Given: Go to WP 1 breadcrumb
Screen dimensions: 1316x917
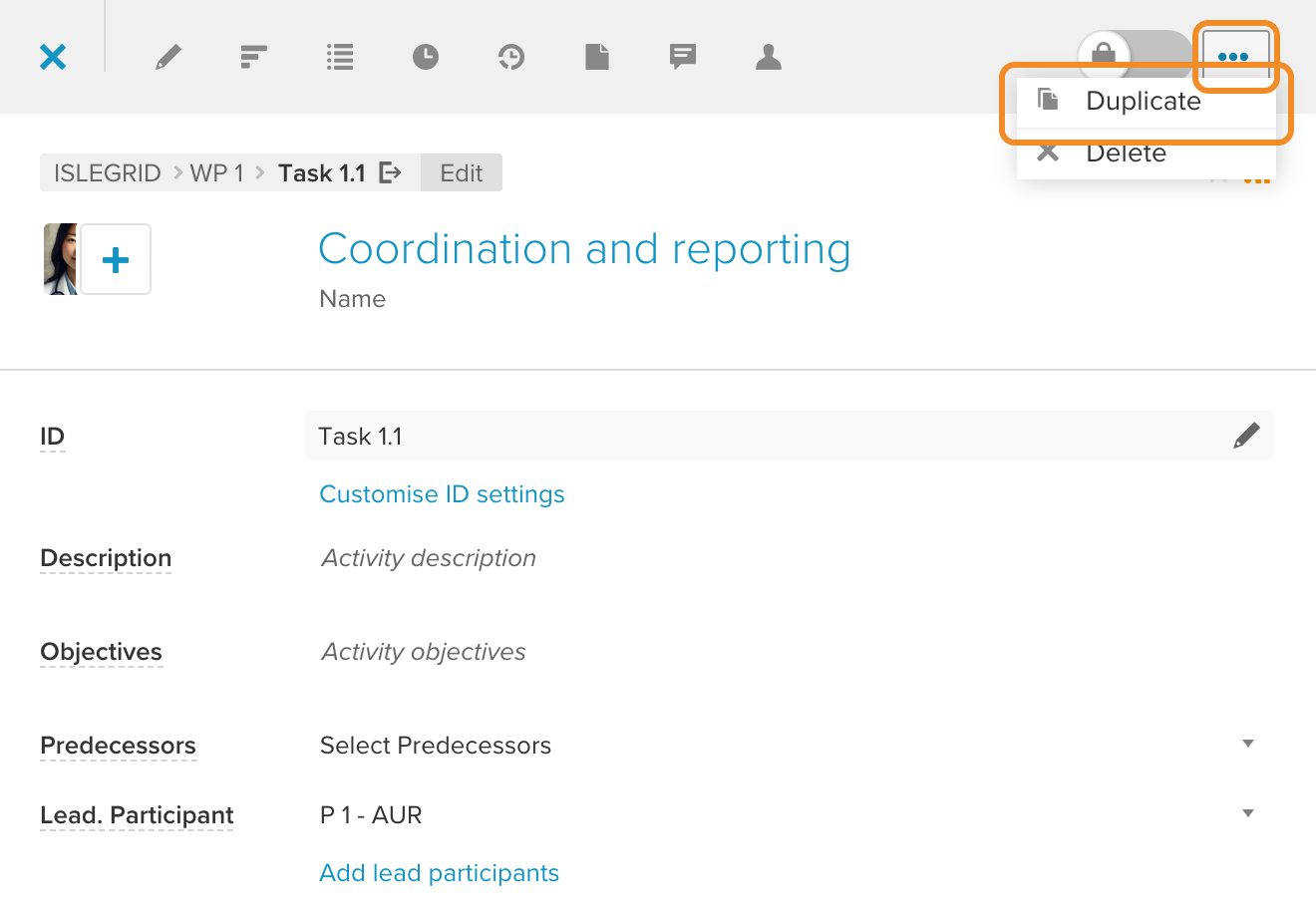Looking at the screenshot, I should pos(217,173).
